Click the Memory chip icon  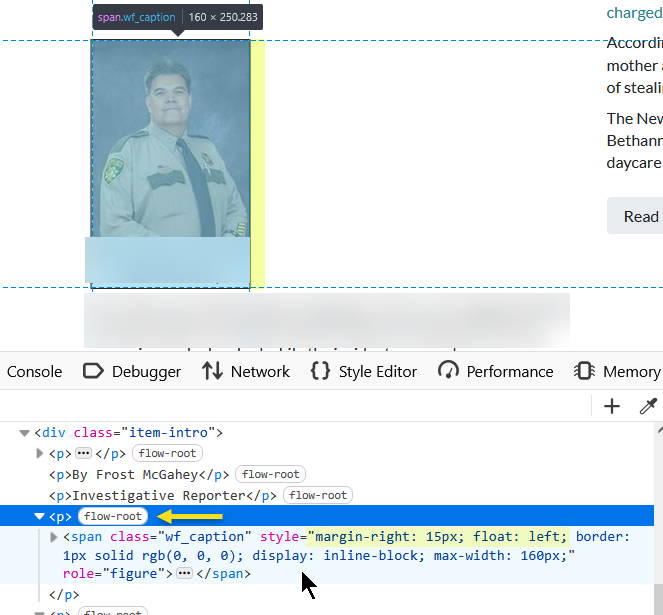pos(584,371)
